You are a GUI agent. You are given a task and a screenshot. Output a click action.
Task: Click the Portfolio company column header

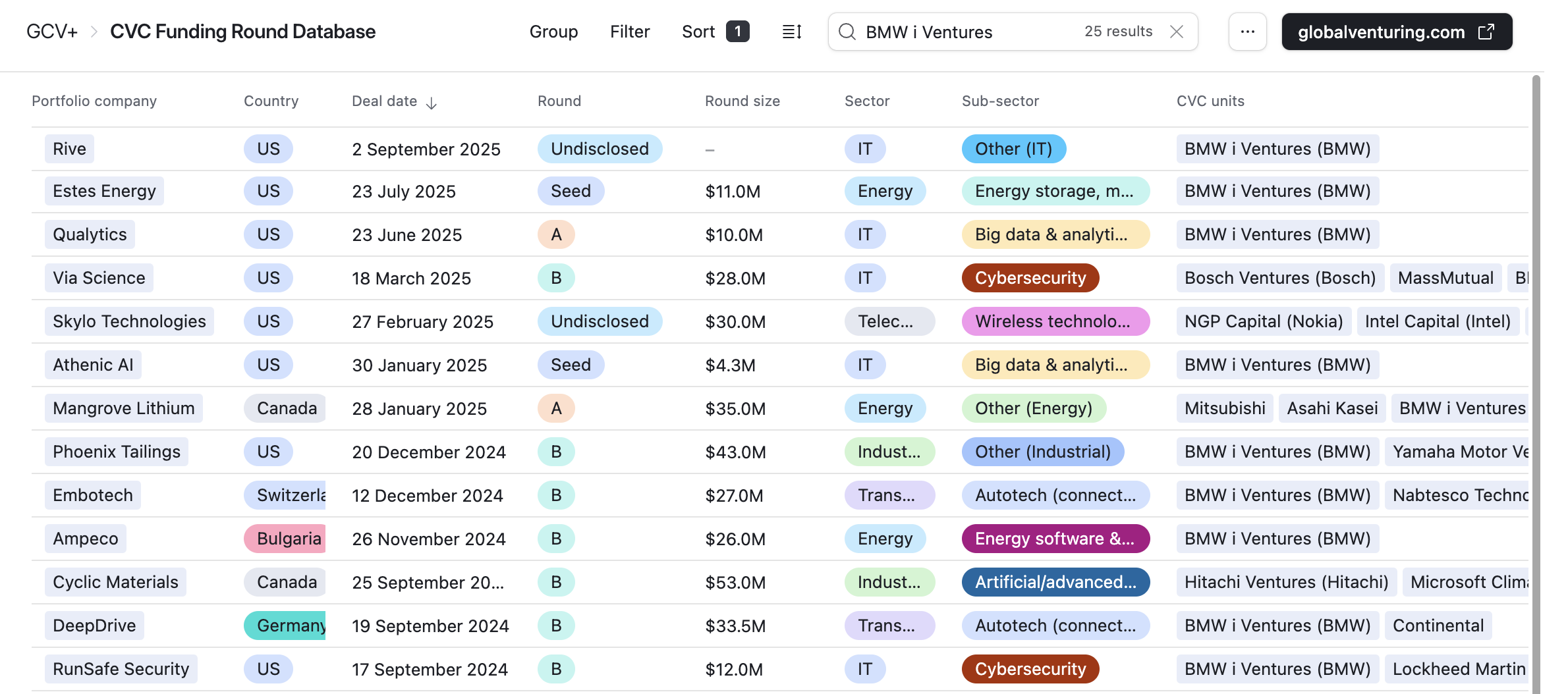[x=94, y=101]
